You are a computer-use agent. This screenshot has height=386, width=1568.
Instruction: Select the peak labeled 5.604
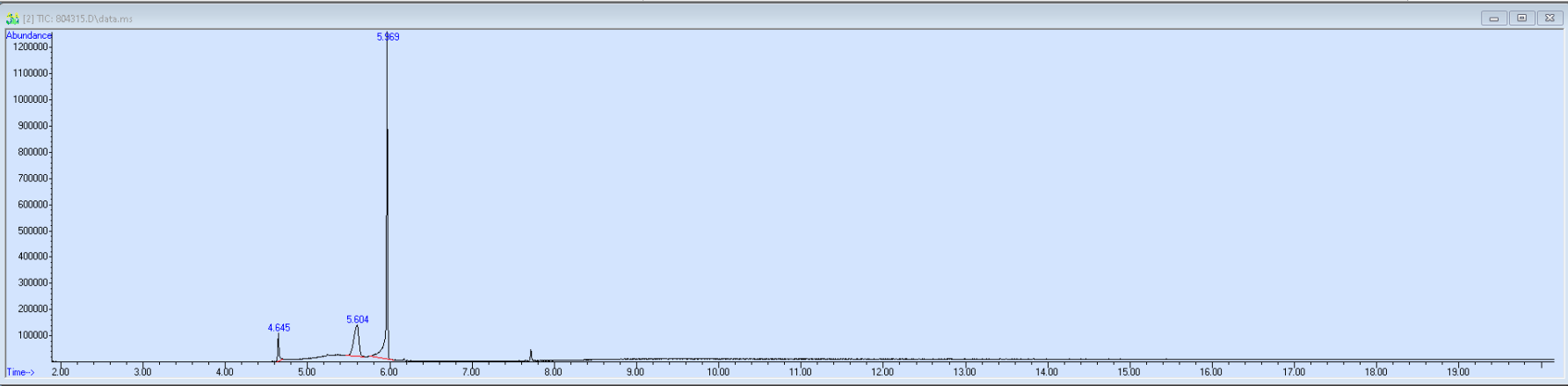tap(358, 320)
